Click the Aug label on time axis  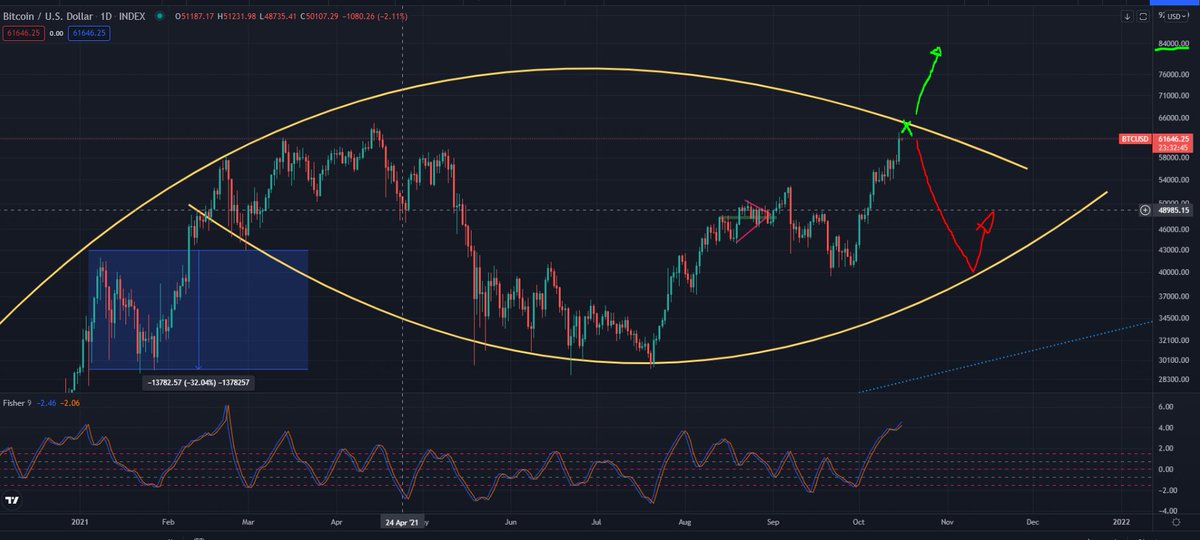coord(684,522)
